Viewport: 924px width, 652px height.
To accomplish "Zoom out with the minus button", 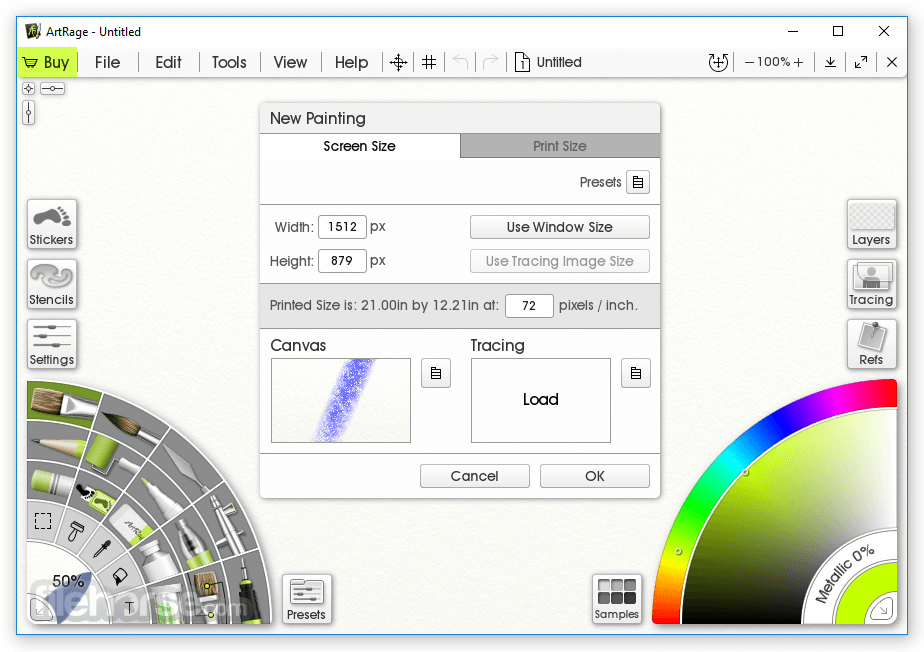I will coord(749,62).
